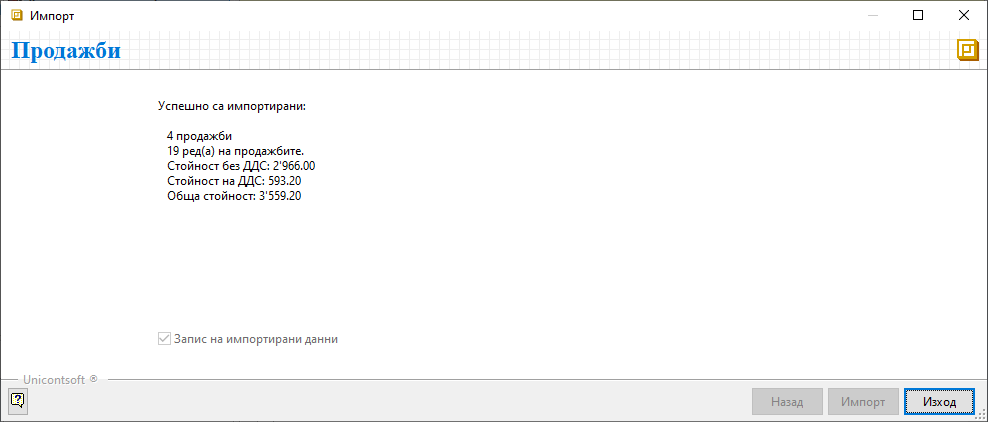The image size is (988, 422).
Task: Click the yellow logo icon in the Продажби header
Action: [x=966, y=50]
